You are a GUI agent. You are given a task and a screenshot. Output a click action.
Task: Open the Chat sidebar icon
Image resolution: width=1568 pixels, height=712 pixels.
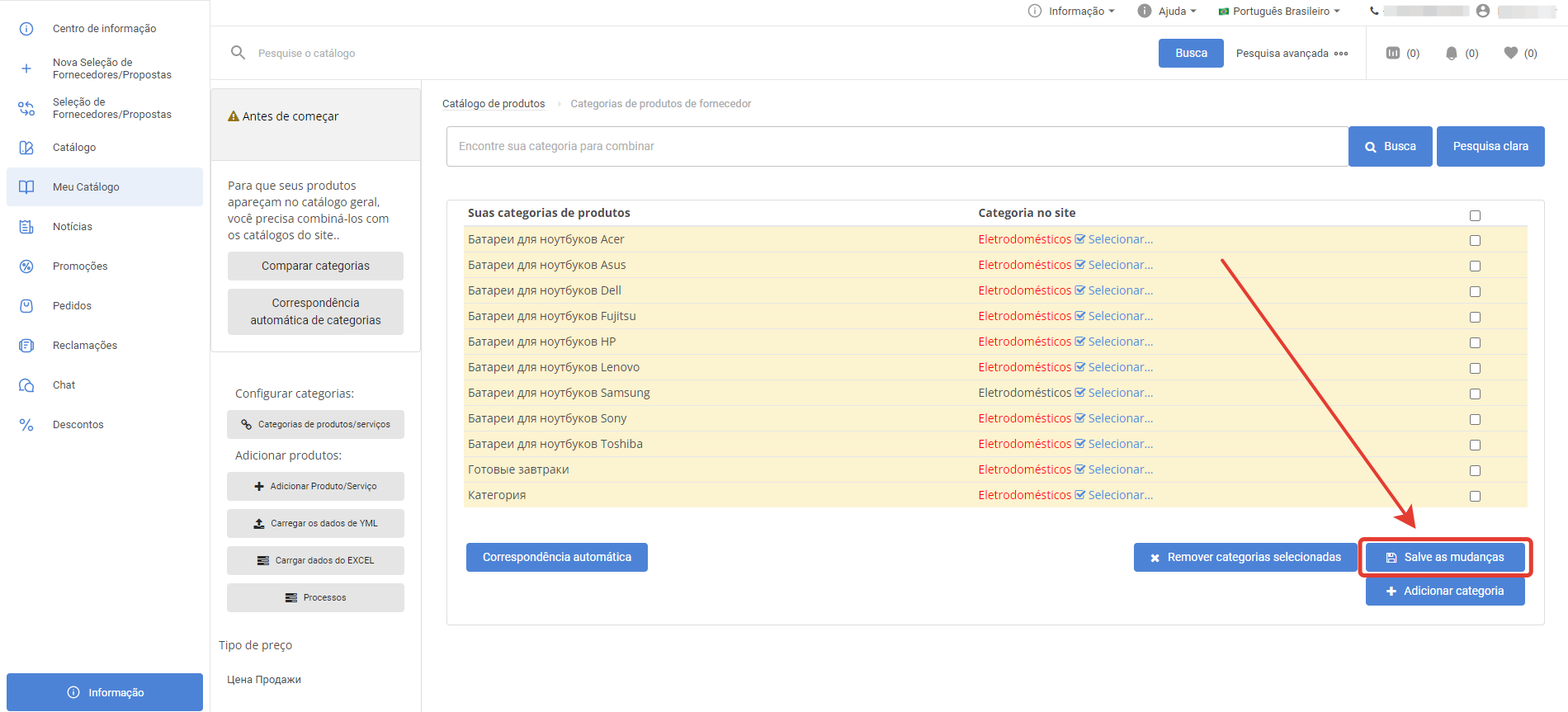[26, 385]
